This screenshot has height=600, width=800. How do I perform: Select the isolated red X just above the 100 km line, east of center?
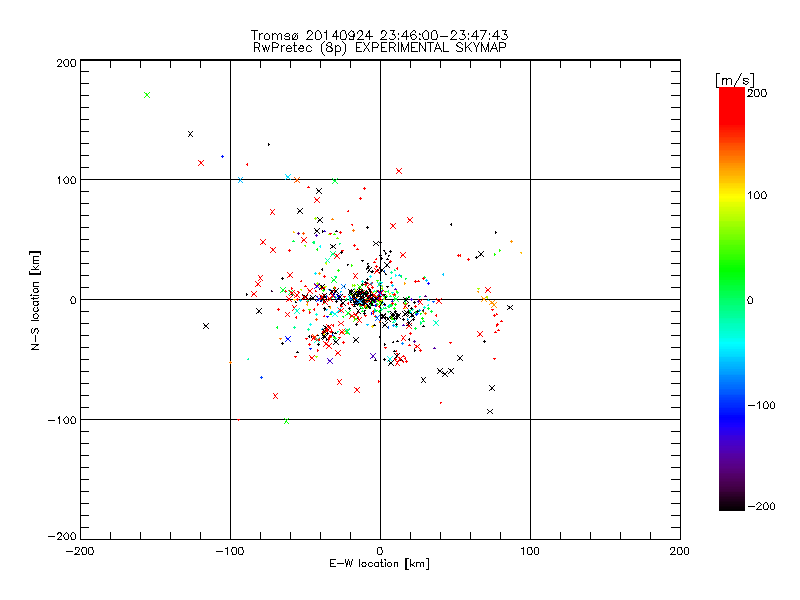(x=399, y=171)
